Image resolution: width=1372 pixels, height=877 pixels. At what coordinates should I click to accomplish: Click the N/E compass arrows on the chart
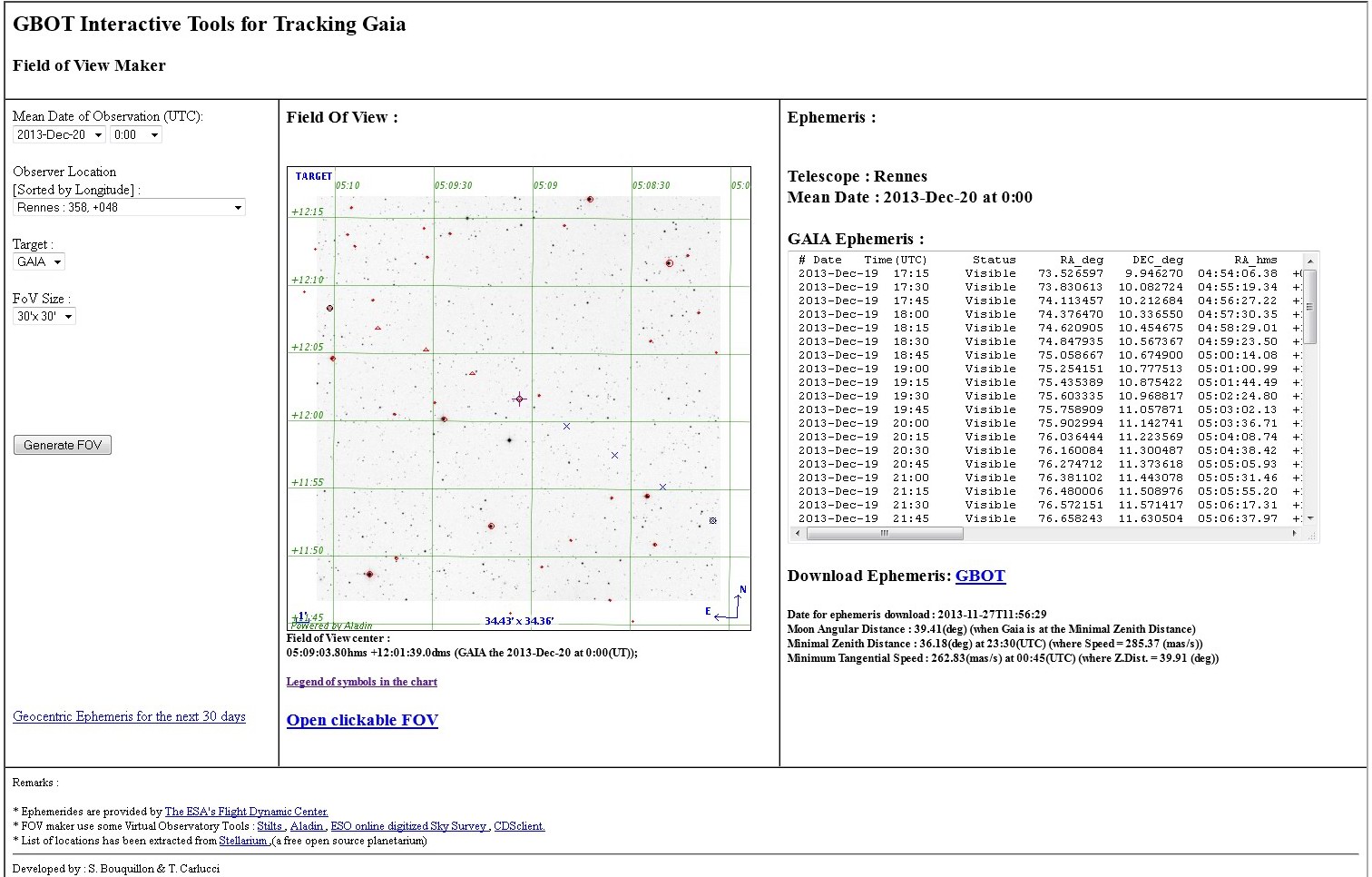[730, 606]
